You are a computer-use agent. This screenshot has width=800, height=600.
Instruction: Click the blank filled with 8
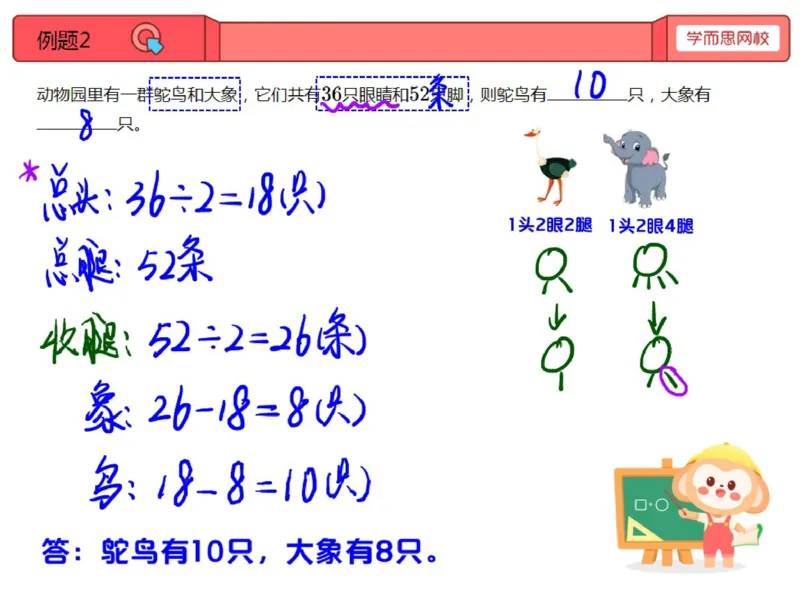tap(77, 124)
